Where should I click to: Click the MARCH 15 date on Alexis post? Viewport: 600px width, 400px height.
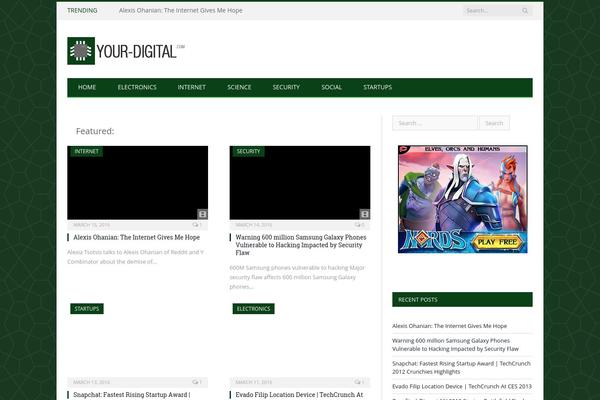click(x=91, y=225)
